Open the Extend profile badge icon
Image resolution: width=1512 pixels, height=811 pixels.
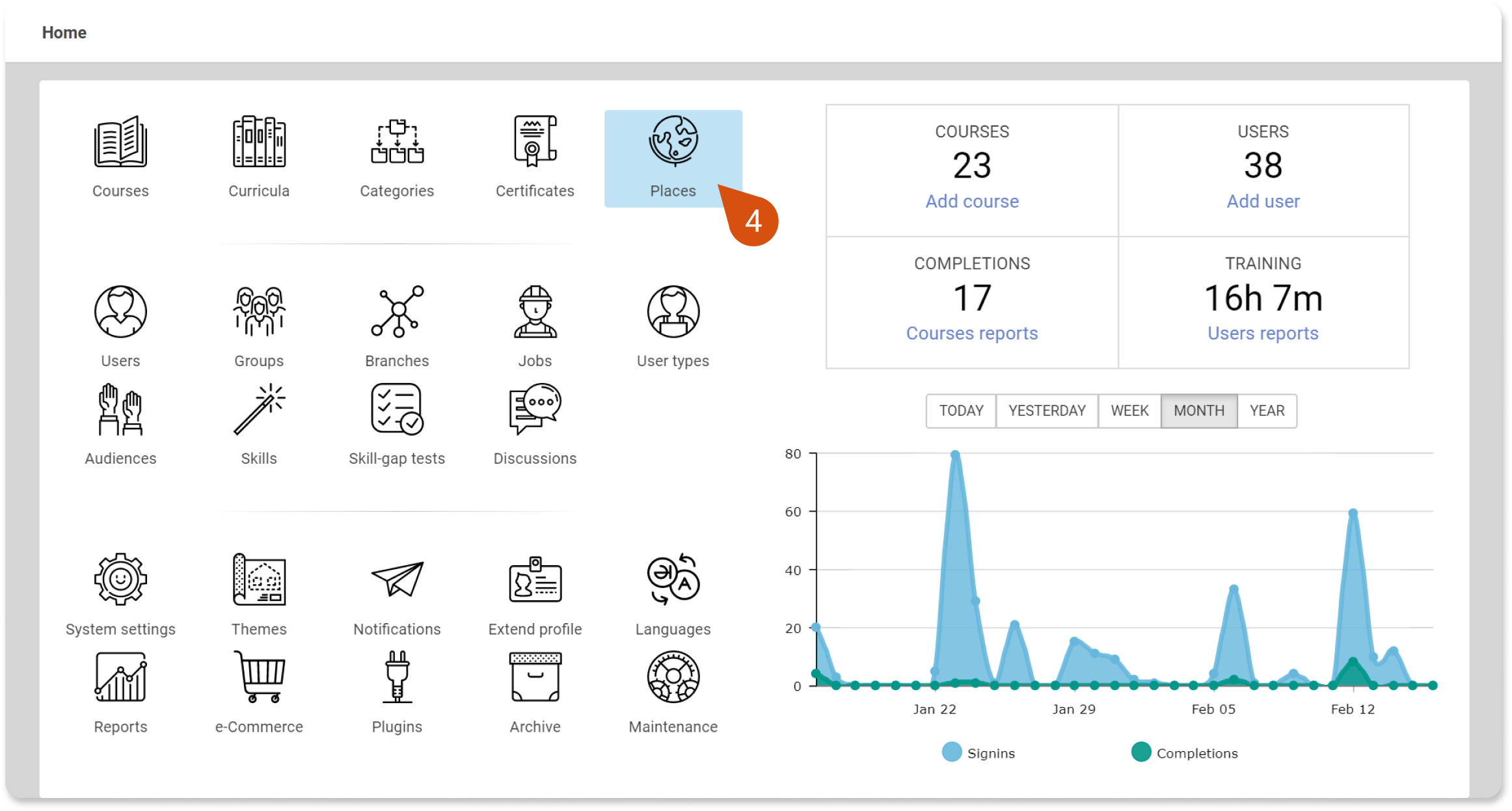click(x=535, y=579)
